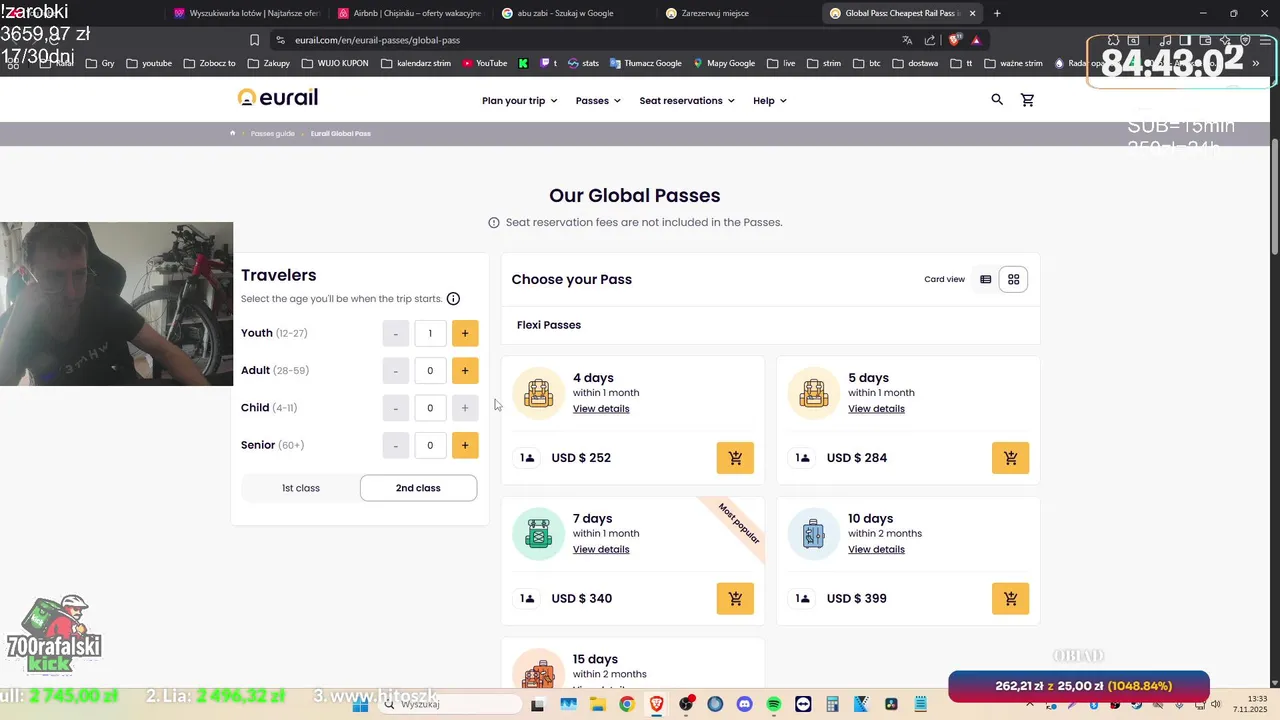Image resolution: width=1280 pixels, height=720 pixels.
Task: Expand the Passes menu
Action: (x=598, y=101)
